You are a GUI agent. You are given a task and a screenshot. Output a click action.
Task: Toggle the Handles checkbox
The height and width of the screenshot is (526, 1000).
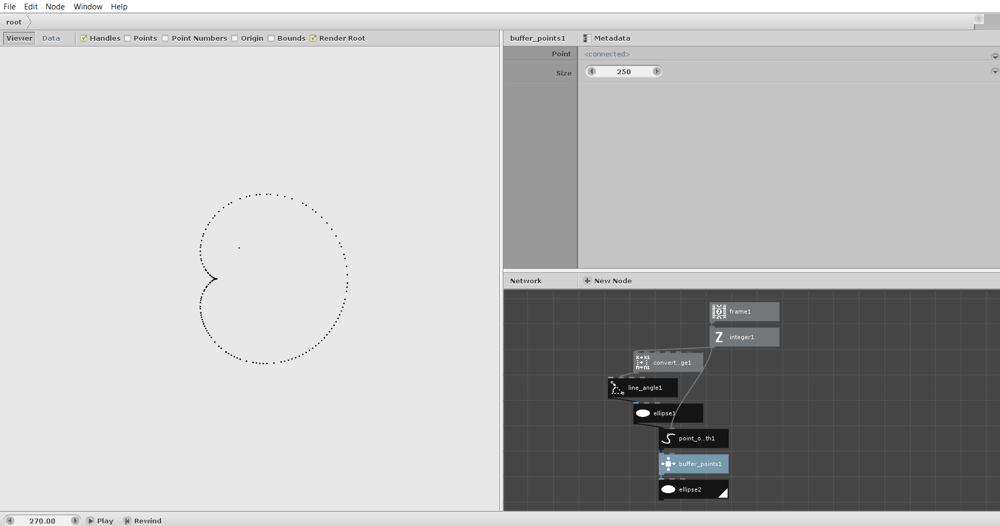[84, 38]
